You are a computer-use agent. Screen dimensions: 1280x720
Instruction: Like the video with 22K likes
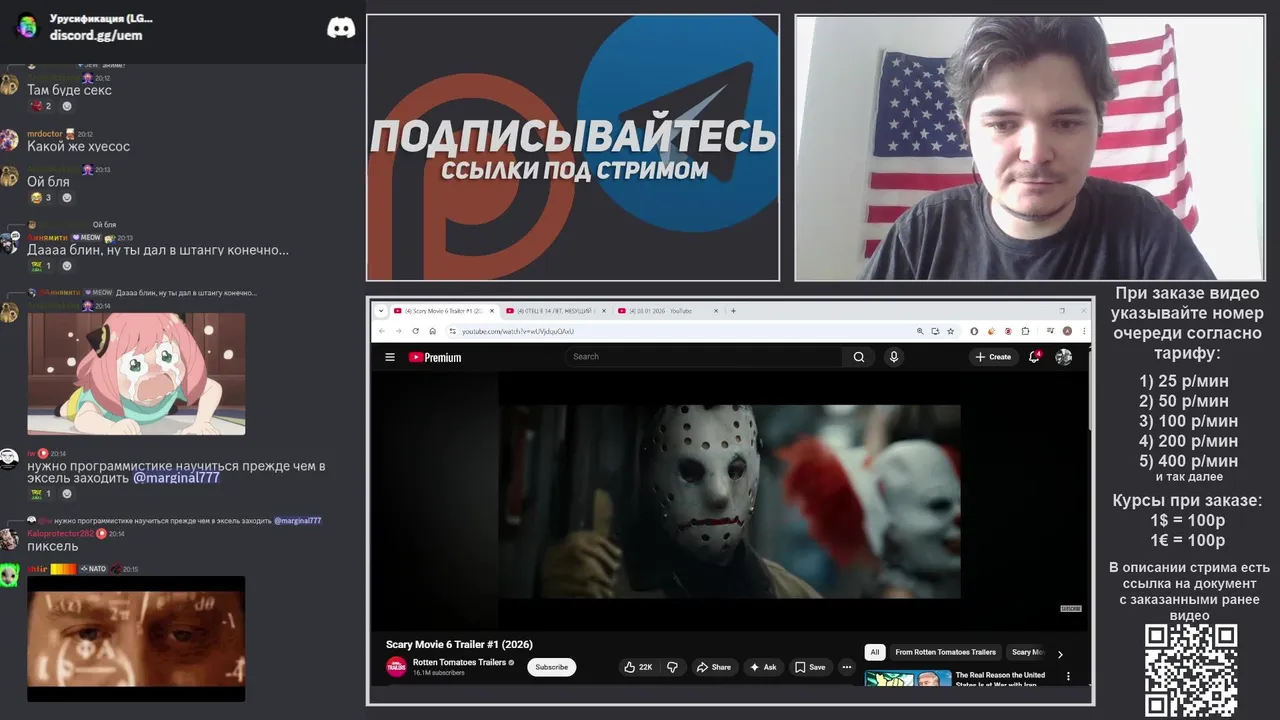[638, 667]
